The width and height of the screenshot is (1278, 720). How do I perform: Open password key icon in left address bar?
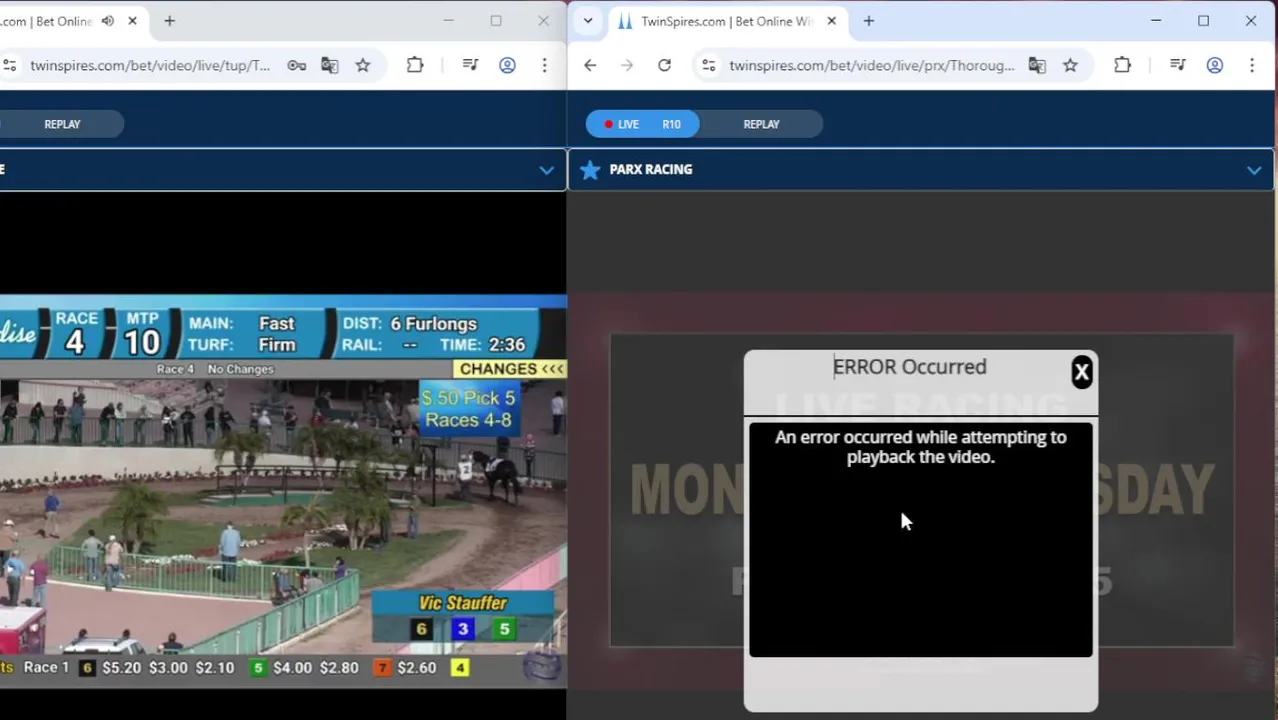(296, 65)
